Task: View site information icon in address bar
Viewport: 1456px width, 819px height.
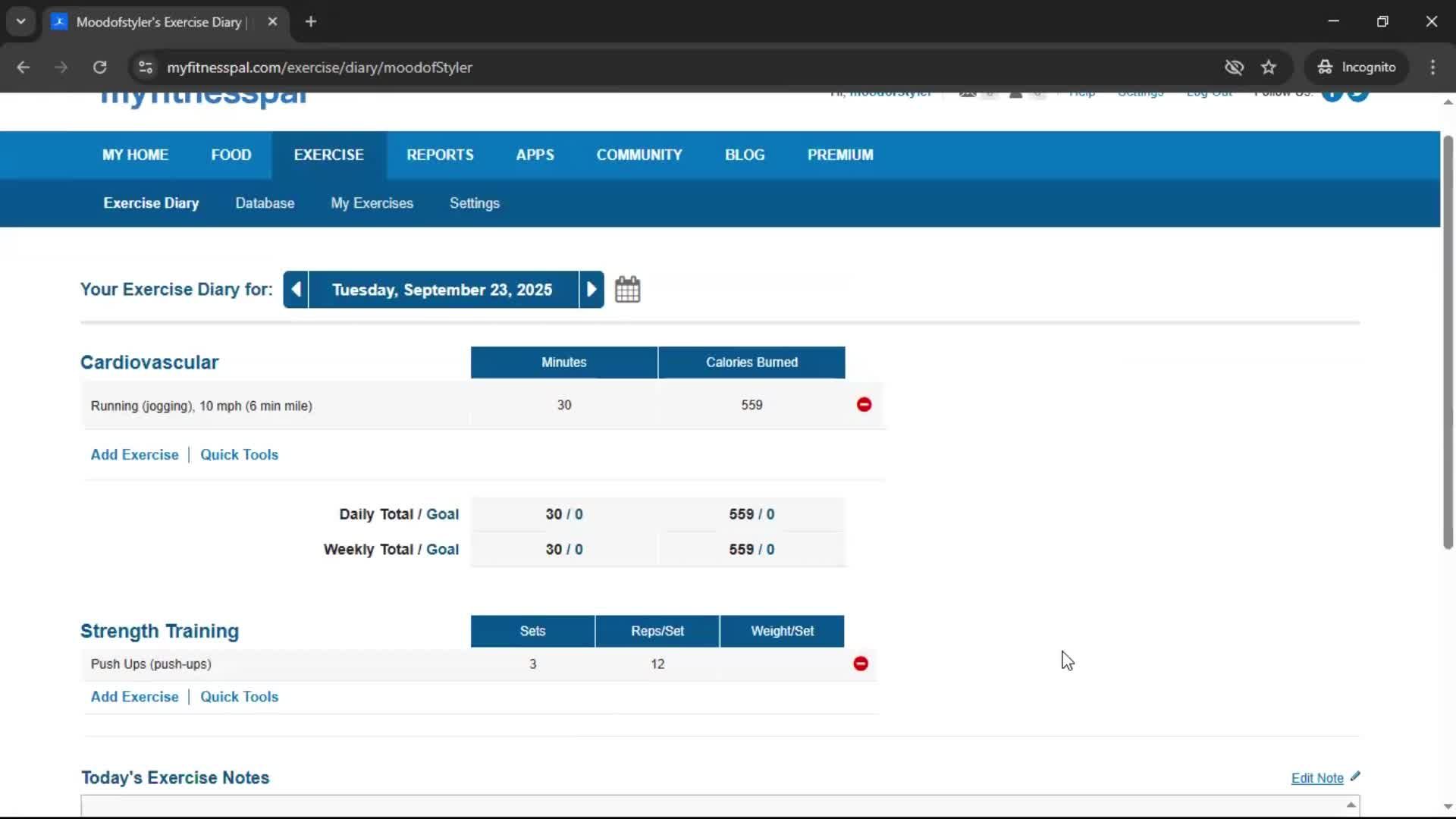Action: pyautogui.click(x=146, y=67)
